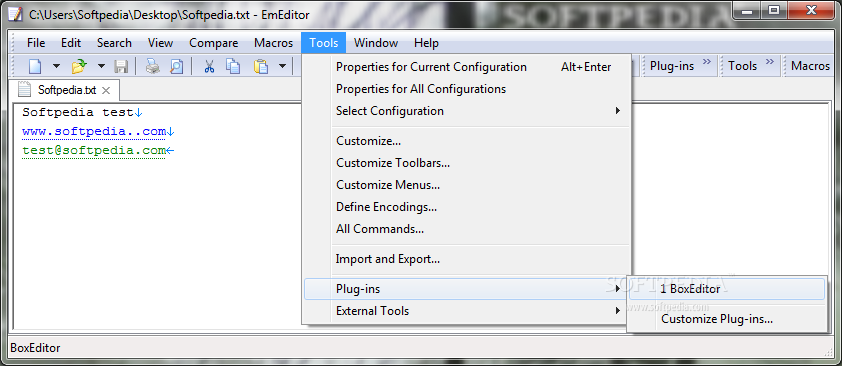The image size is (842, 366).
Task: Expand the External Tools submenu
Action: click(x=467, y=311)
